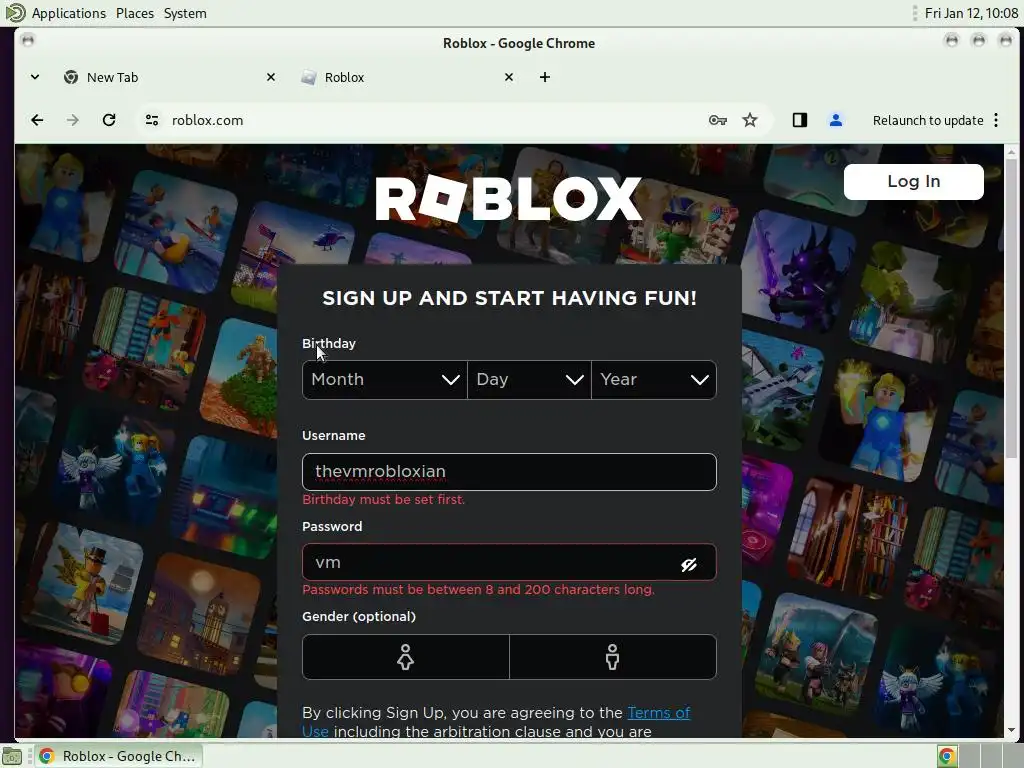
Task: View site information icon in address bar
Action: tap(152, 120)
